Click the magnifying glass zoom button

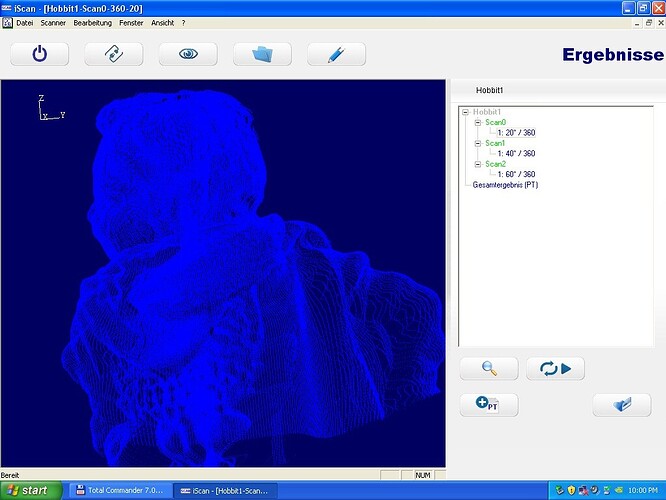click(489, 368)
